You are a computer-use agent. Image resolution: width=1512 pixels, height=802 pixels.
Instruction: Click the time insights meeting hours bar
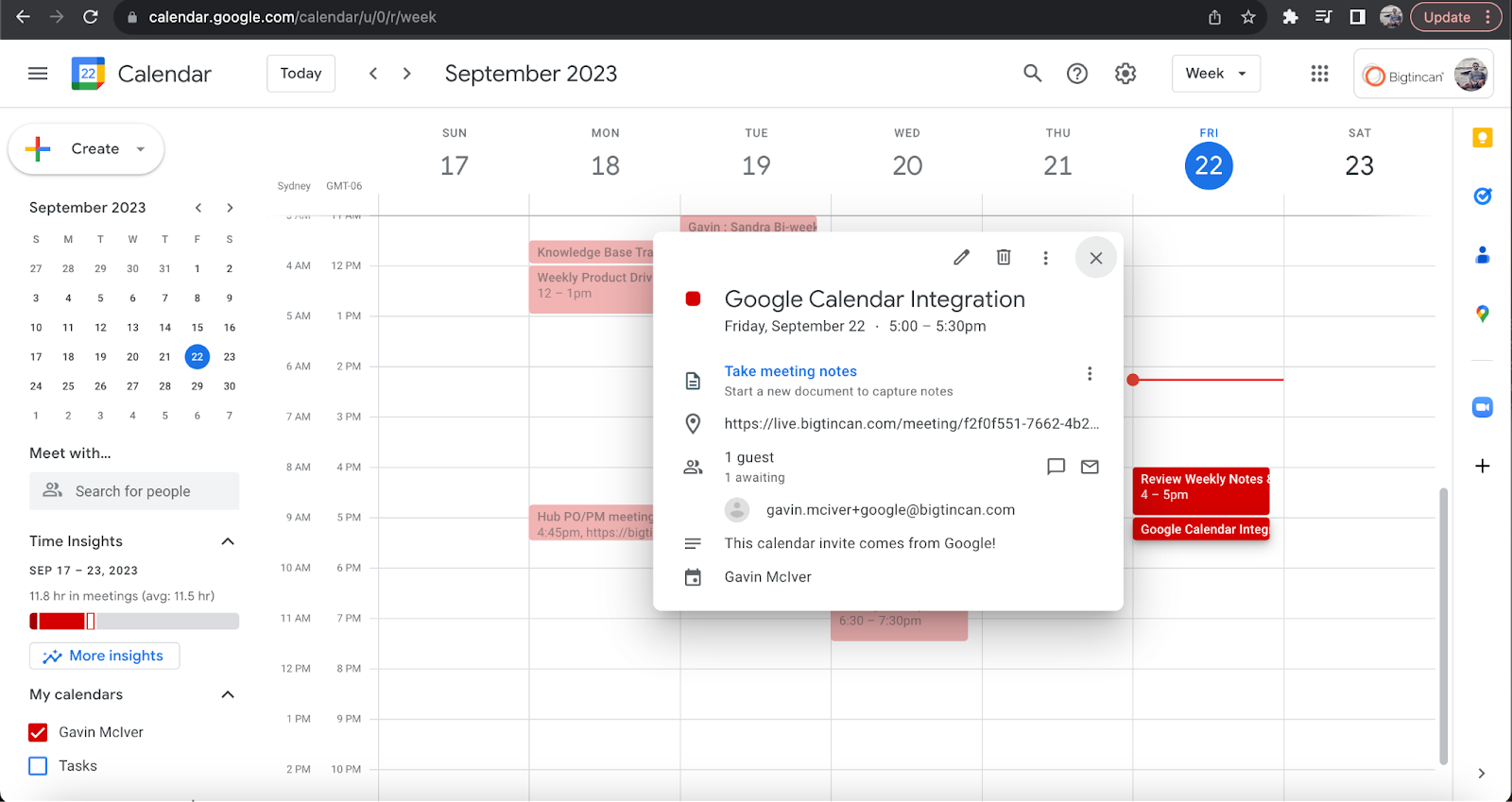pyautogui.click(x=133, y=621)
